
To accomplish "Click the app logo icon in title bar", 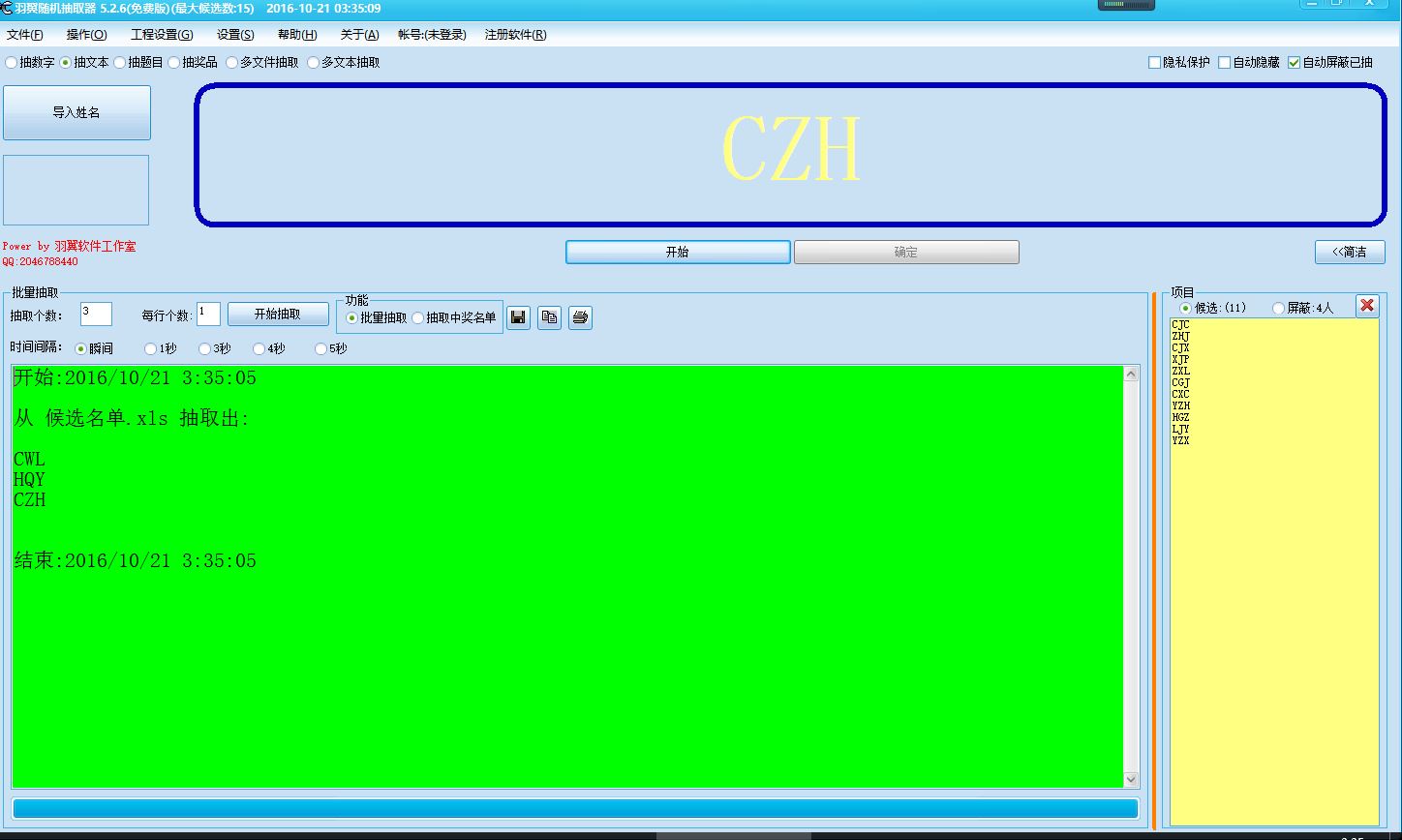I will (x=6, y=8).
